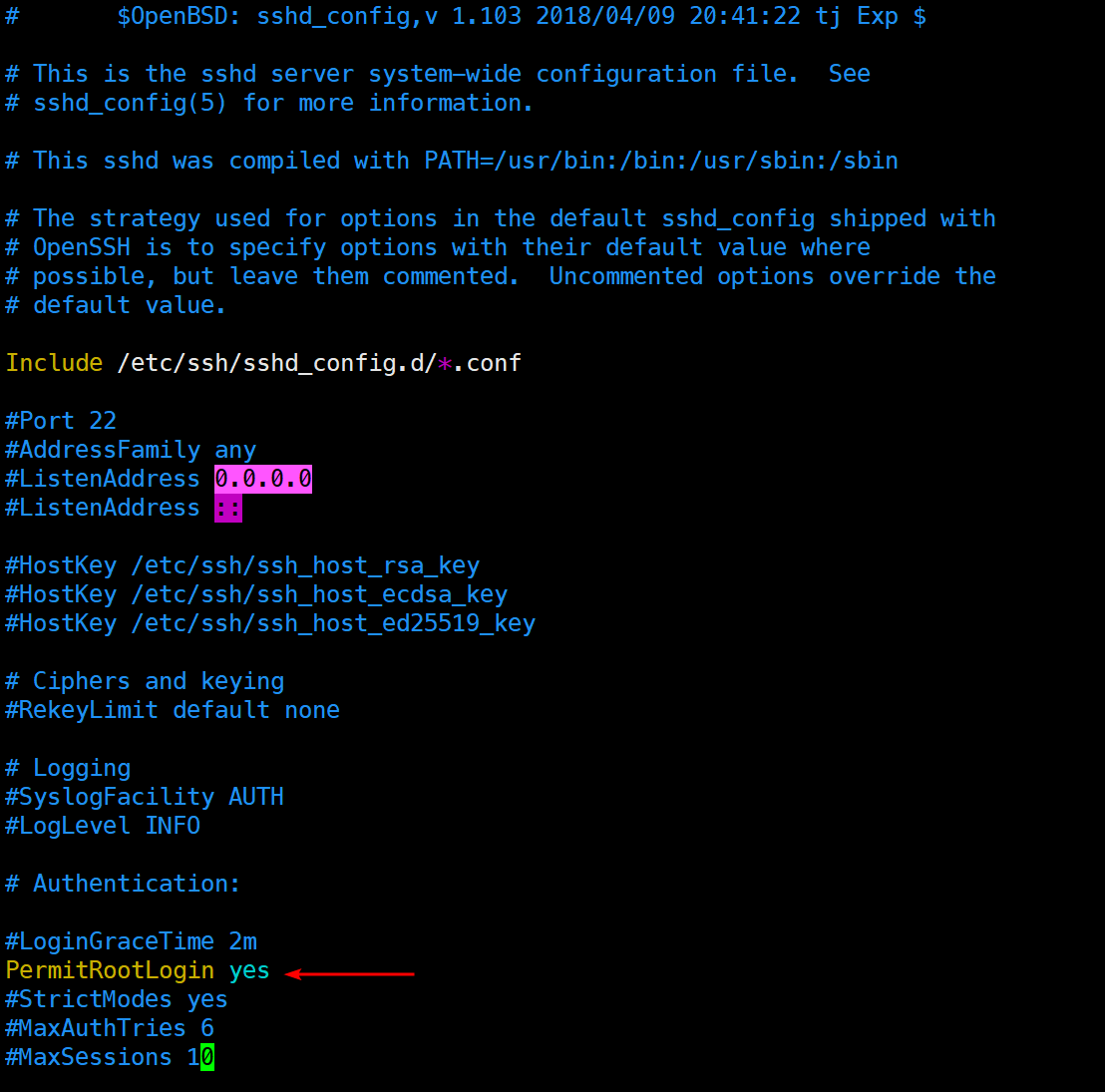Click the #LogLevel INFO line

pyautogui.click(x=103, y=826)
